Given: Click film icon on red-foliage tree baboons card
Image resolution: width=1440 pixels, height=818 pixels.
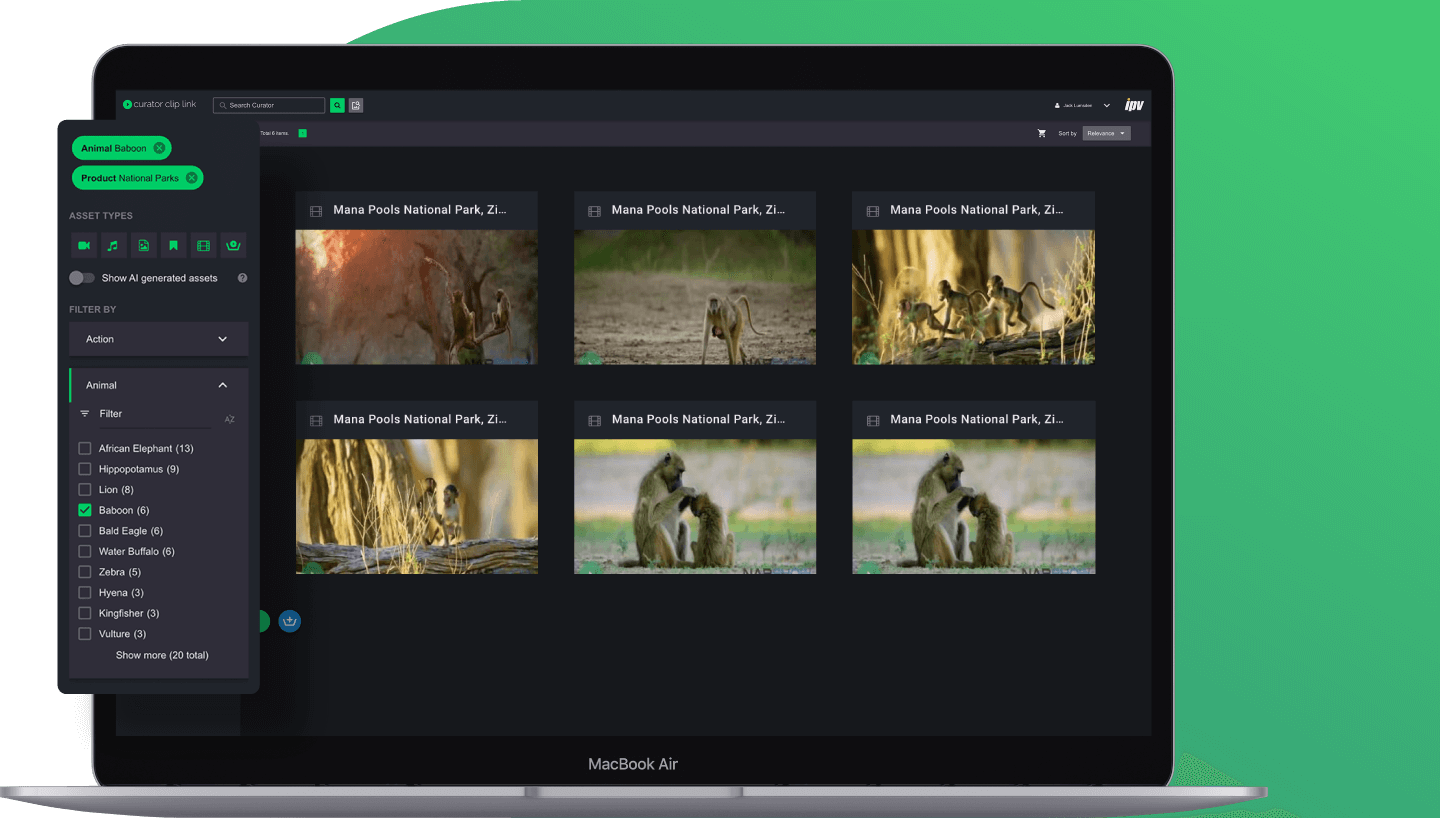Looking at the screenshot, I should [316, 211].
